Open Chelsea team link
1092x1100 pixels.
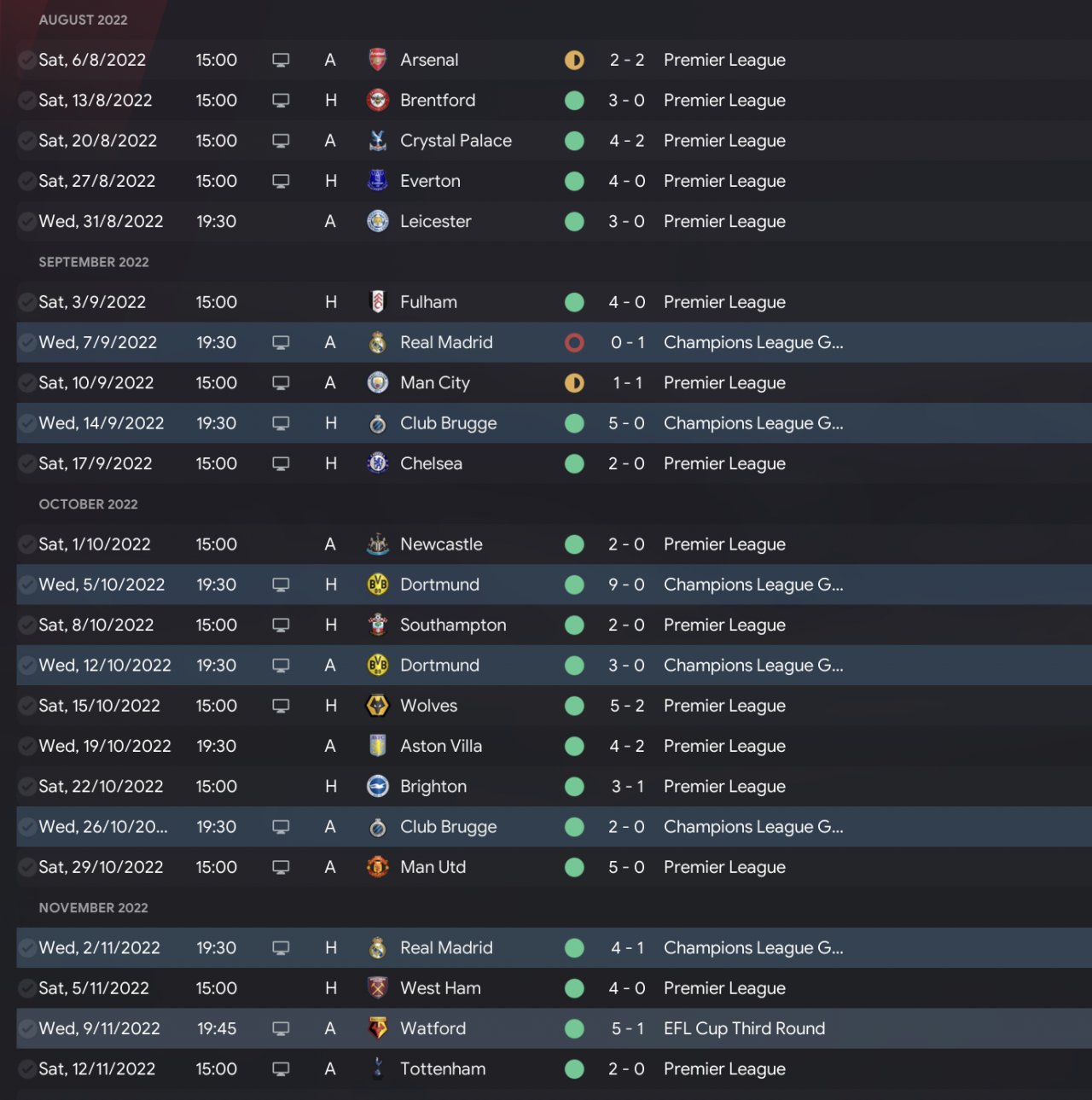point(431,463)
